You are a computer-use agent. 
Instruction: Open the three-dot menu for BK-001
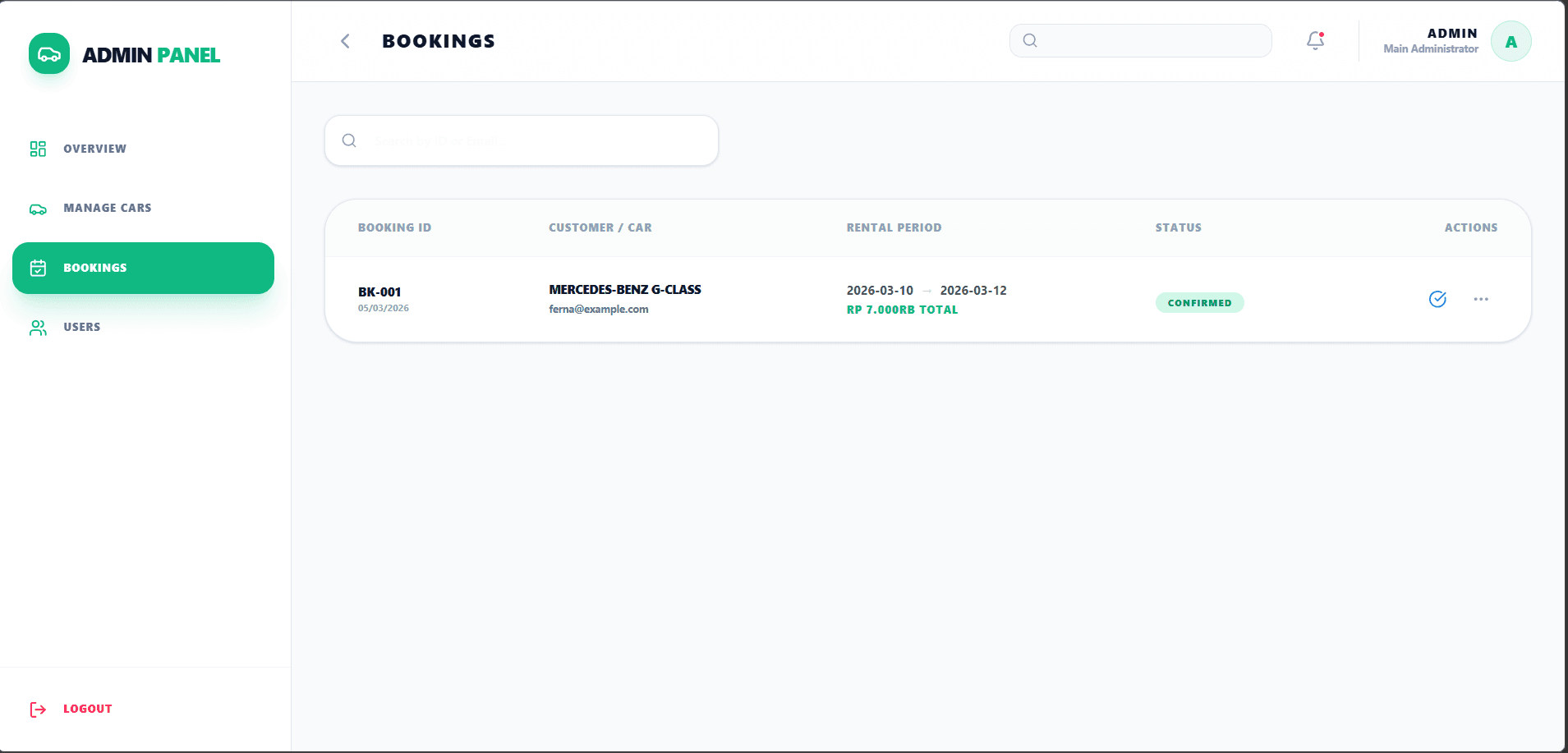tap(1481, 299)
